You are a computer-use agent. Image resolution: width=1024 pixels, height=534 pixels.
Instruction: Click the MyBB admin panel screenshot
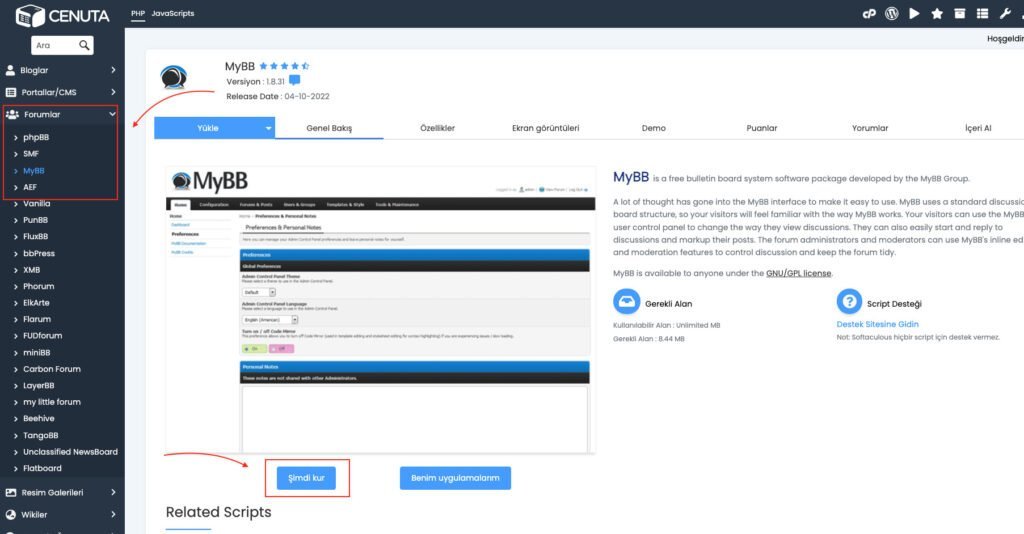[x=381, y=311]
